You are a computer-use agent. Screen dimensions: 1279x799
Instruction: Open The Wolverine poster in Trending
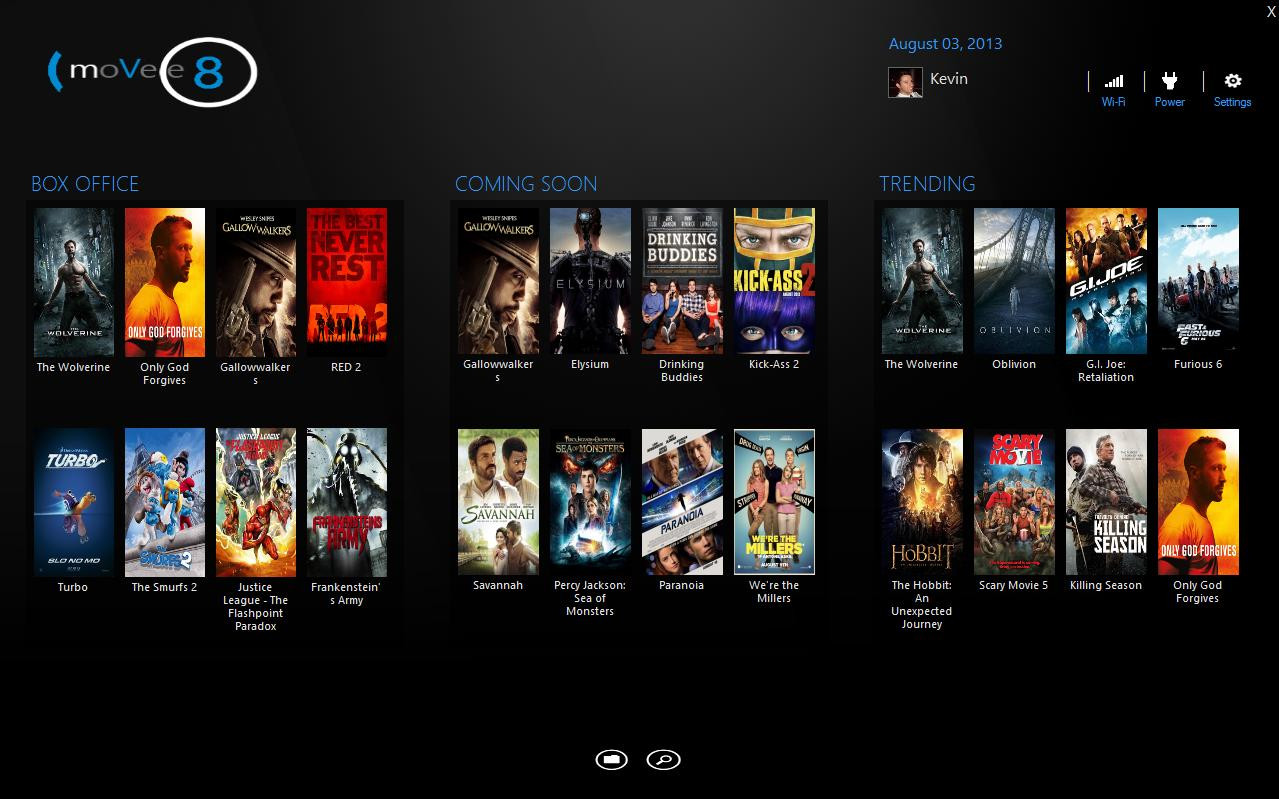(922, 281)
